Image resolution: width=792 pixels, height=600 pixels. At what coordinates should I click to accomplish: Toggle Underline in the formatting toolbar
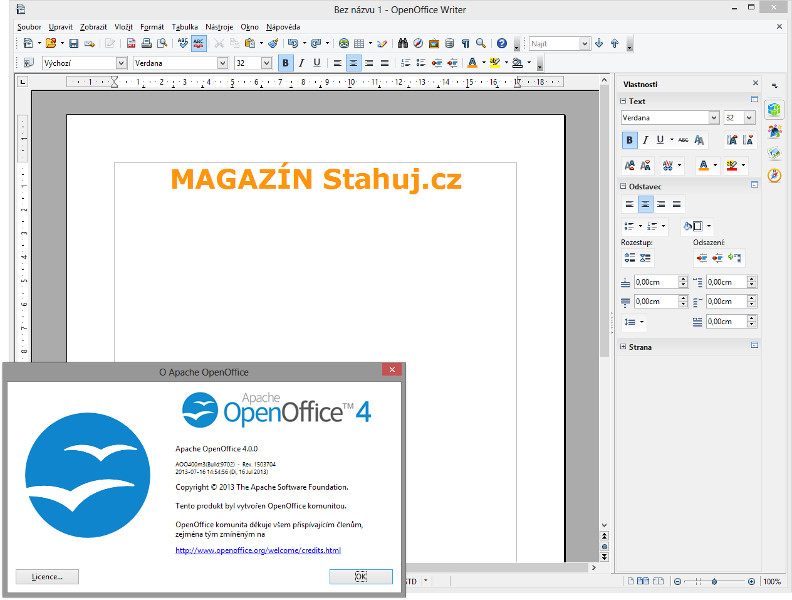tap(317, 63)
